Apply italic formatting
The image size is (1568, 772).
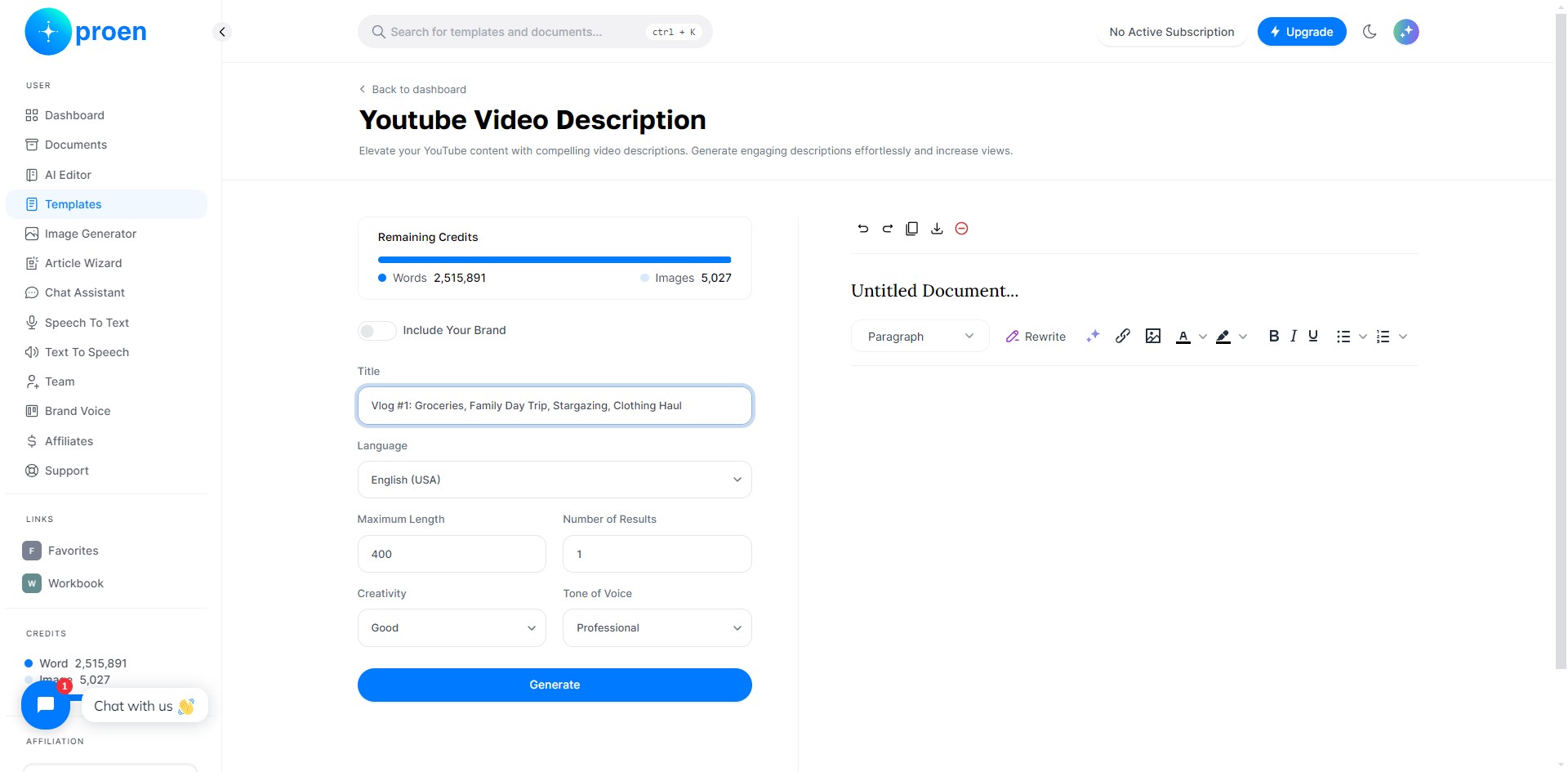pyautogui.click(x=1294, y=336)
